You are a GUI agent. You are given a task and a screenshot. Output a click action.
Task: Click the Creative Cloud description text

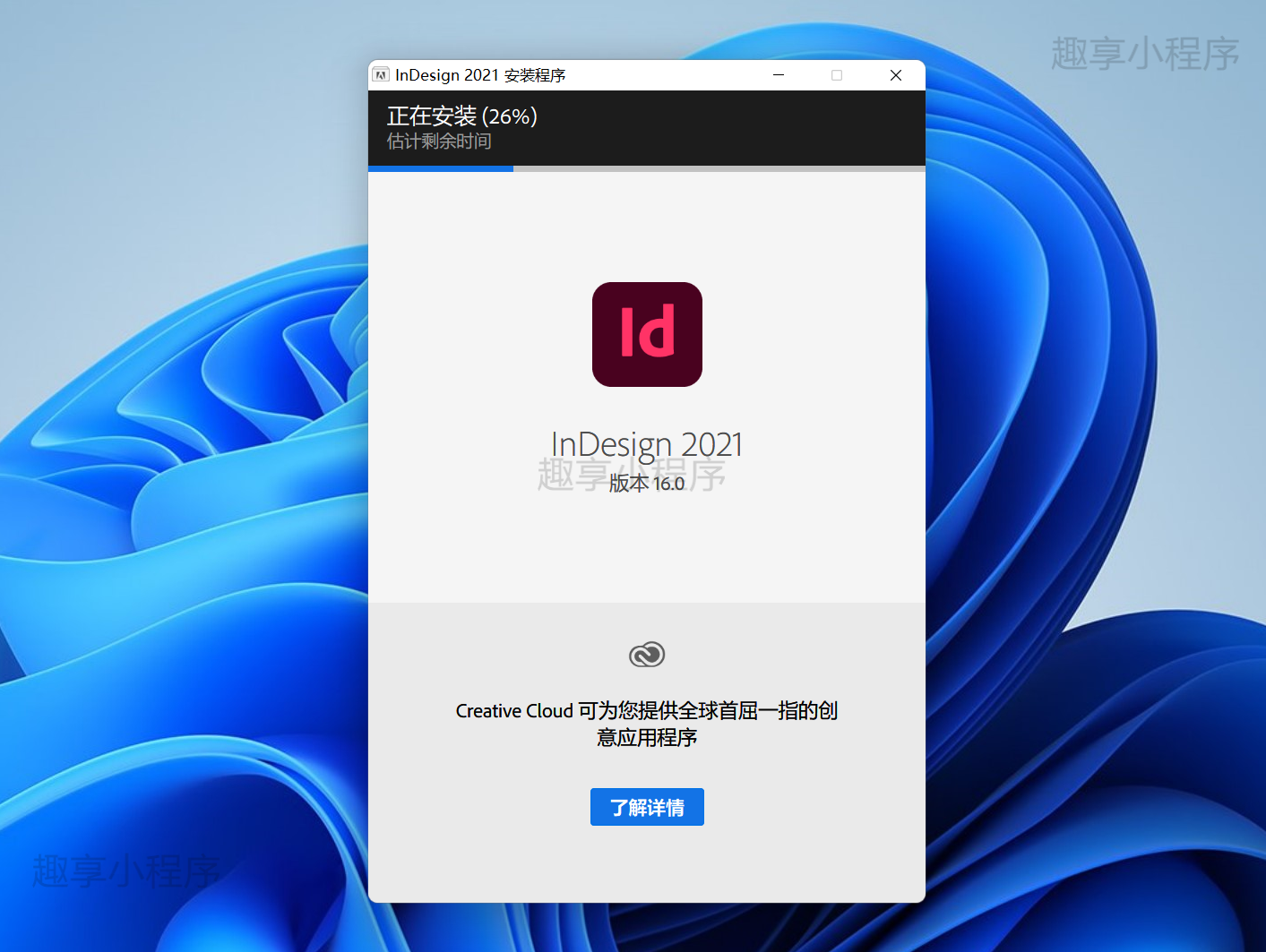point(647,724)
